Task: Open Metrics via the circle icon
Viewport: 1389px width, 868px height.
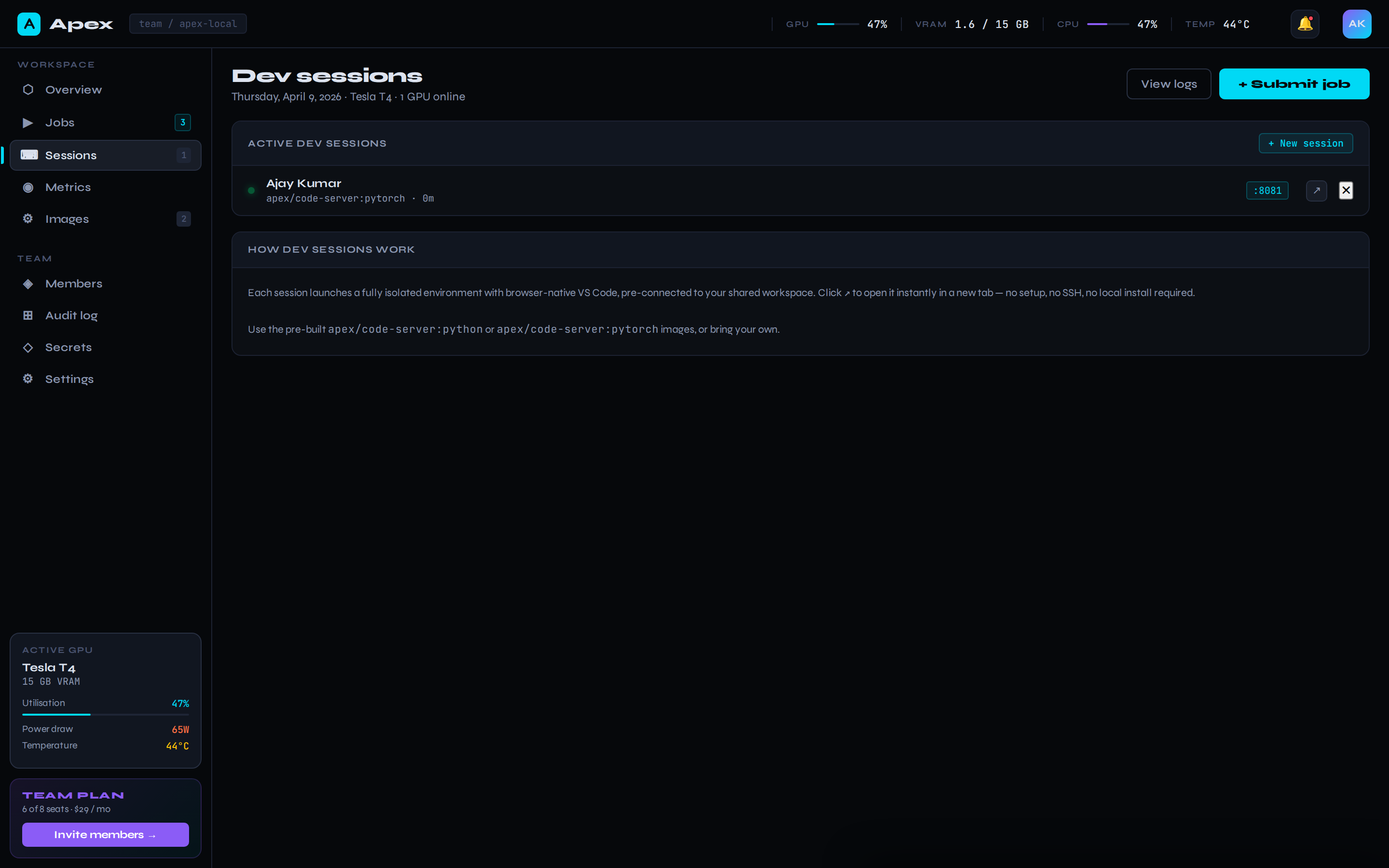Action: click(x=28, y=187)
